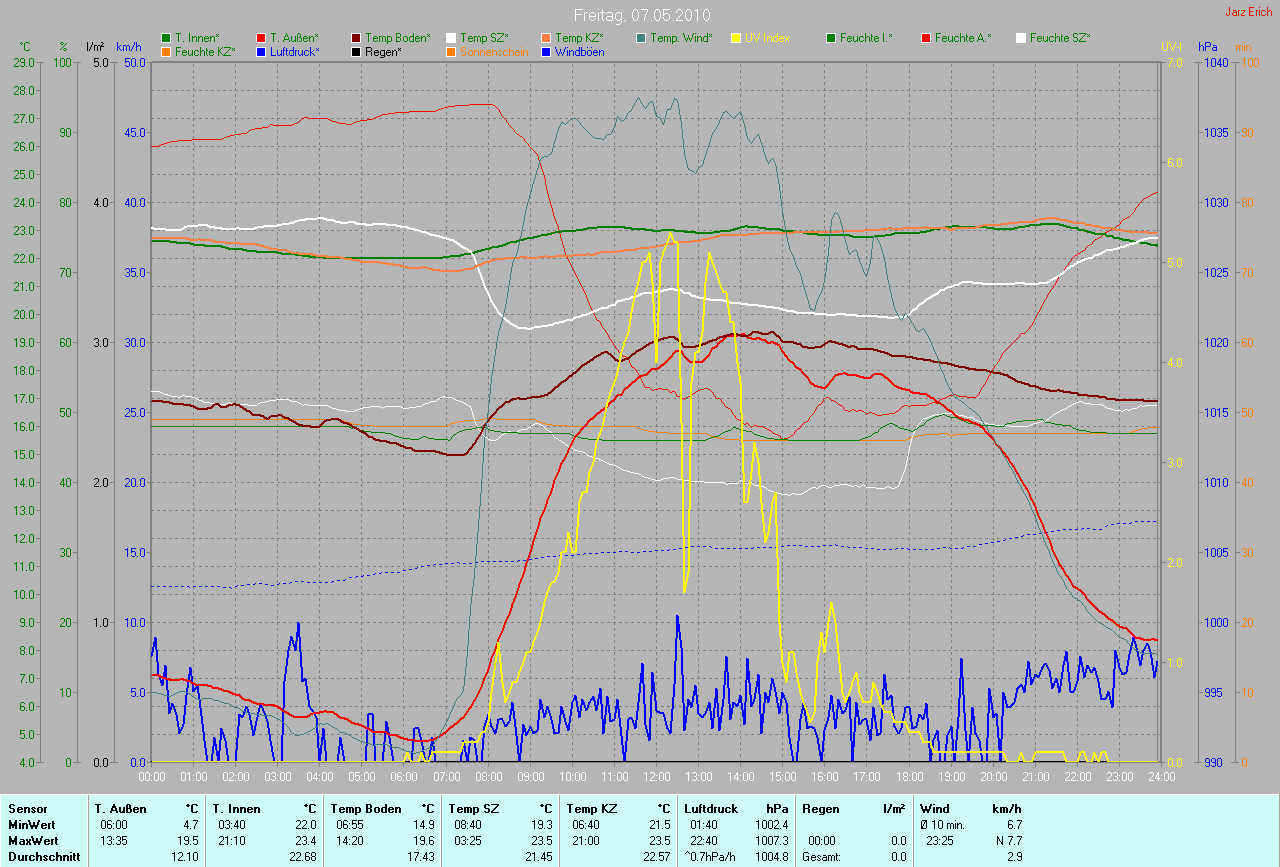
Task: Select the 'Temp. Wind*' legend label
Action: click(x=682, y=38)
